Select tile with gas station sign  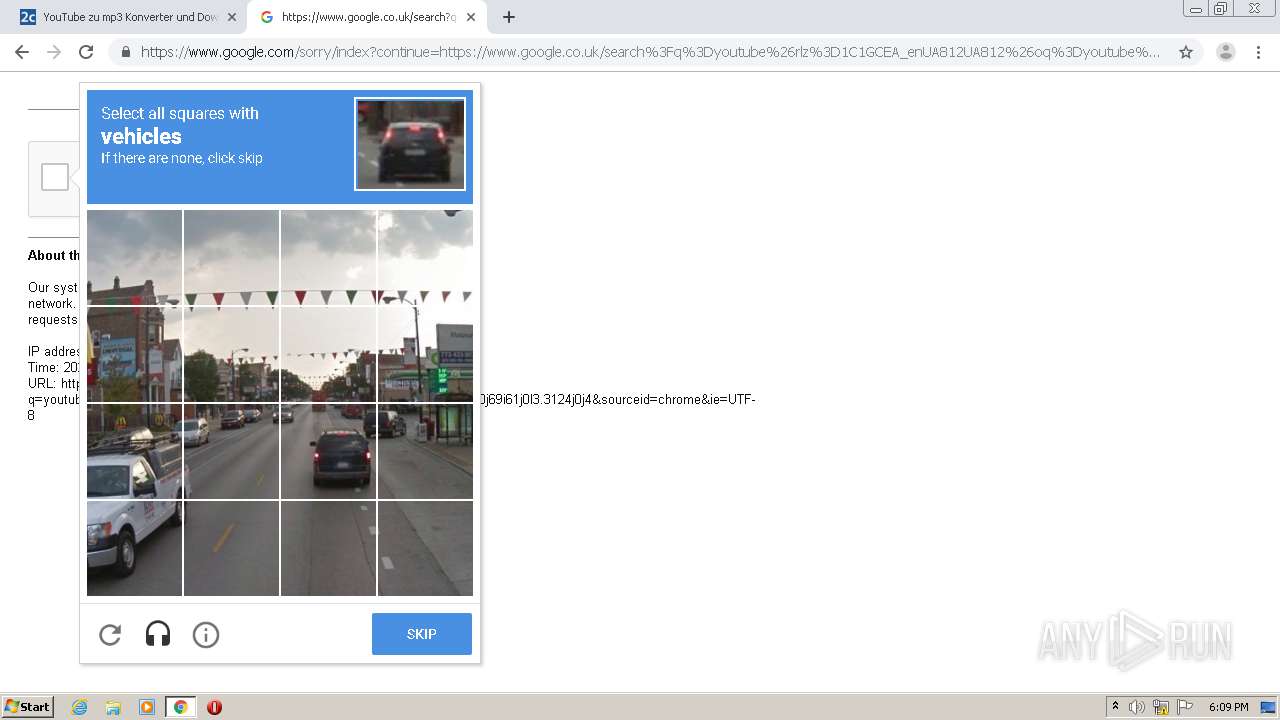click(x=425, y=354)
